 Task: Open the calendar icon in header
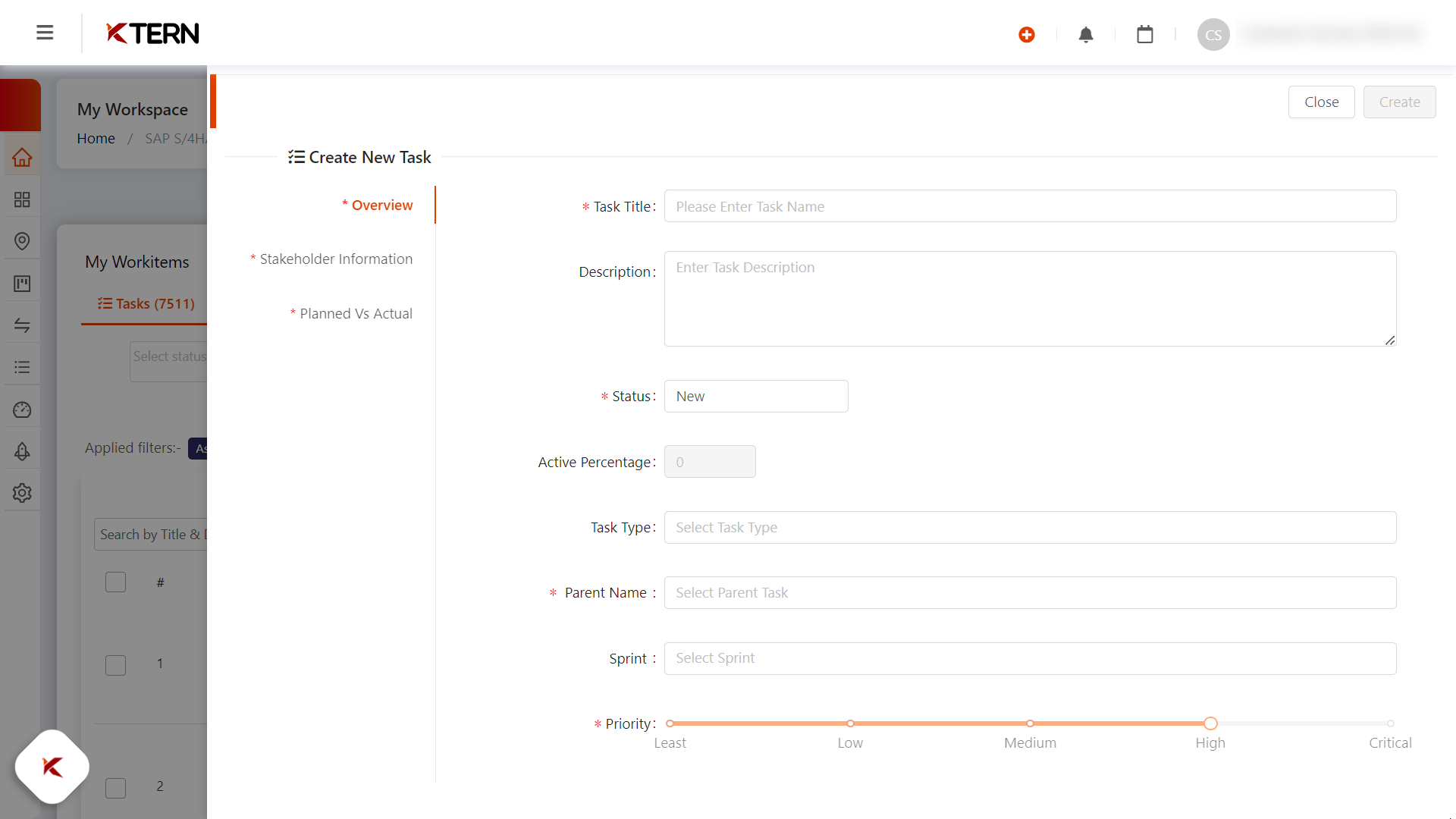(x=1145, y=35)
